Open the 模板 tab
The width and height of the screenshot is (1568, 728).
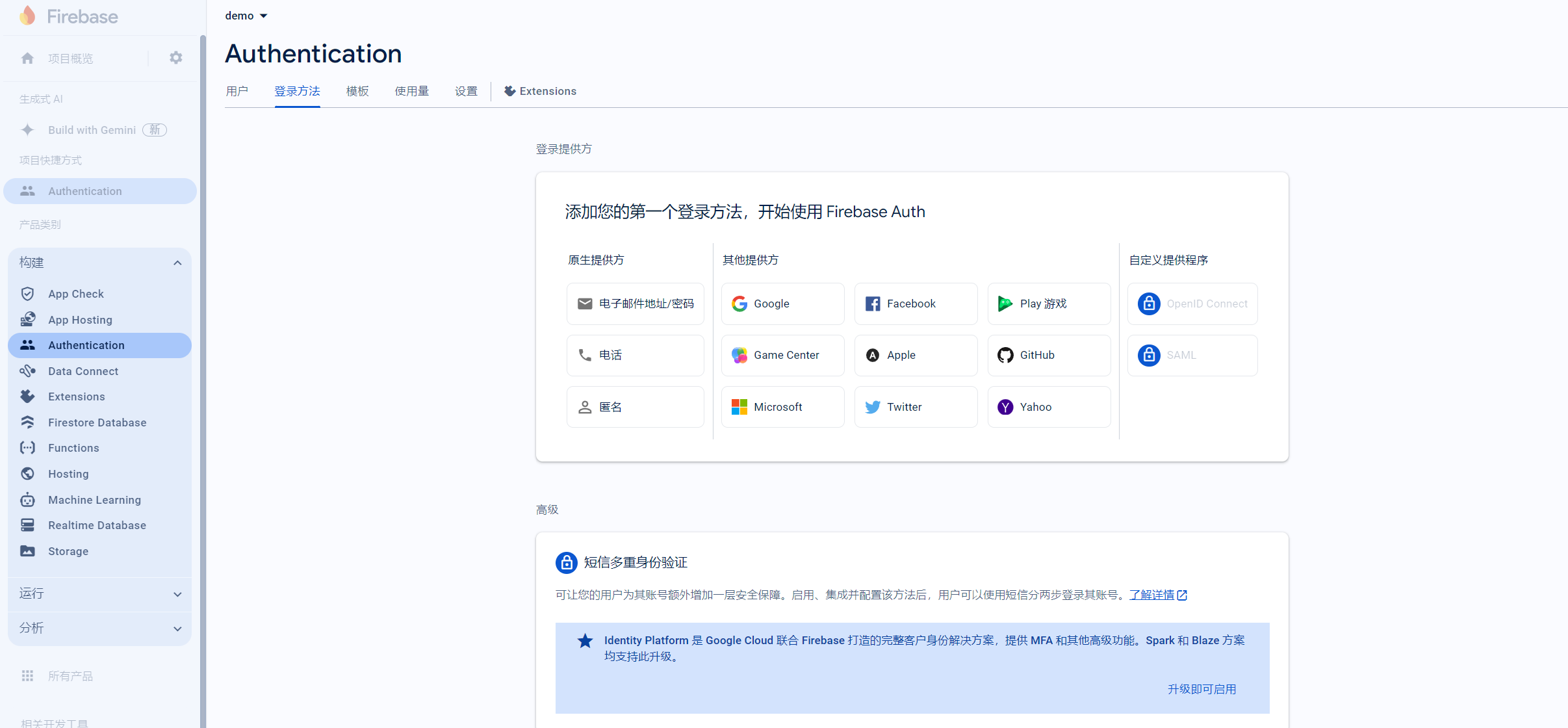click(357, 91)
